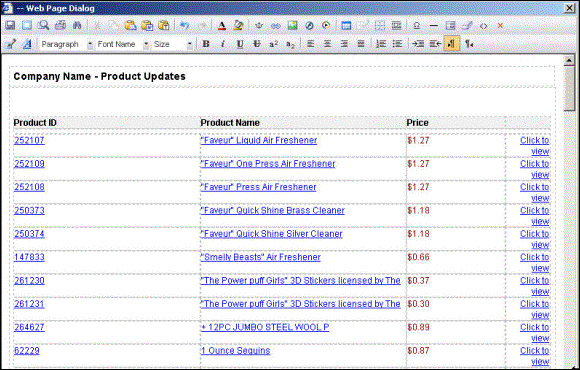Screen dimensions: 580x370
Task: Insert a horizontal line
Action: click(434, 26)
